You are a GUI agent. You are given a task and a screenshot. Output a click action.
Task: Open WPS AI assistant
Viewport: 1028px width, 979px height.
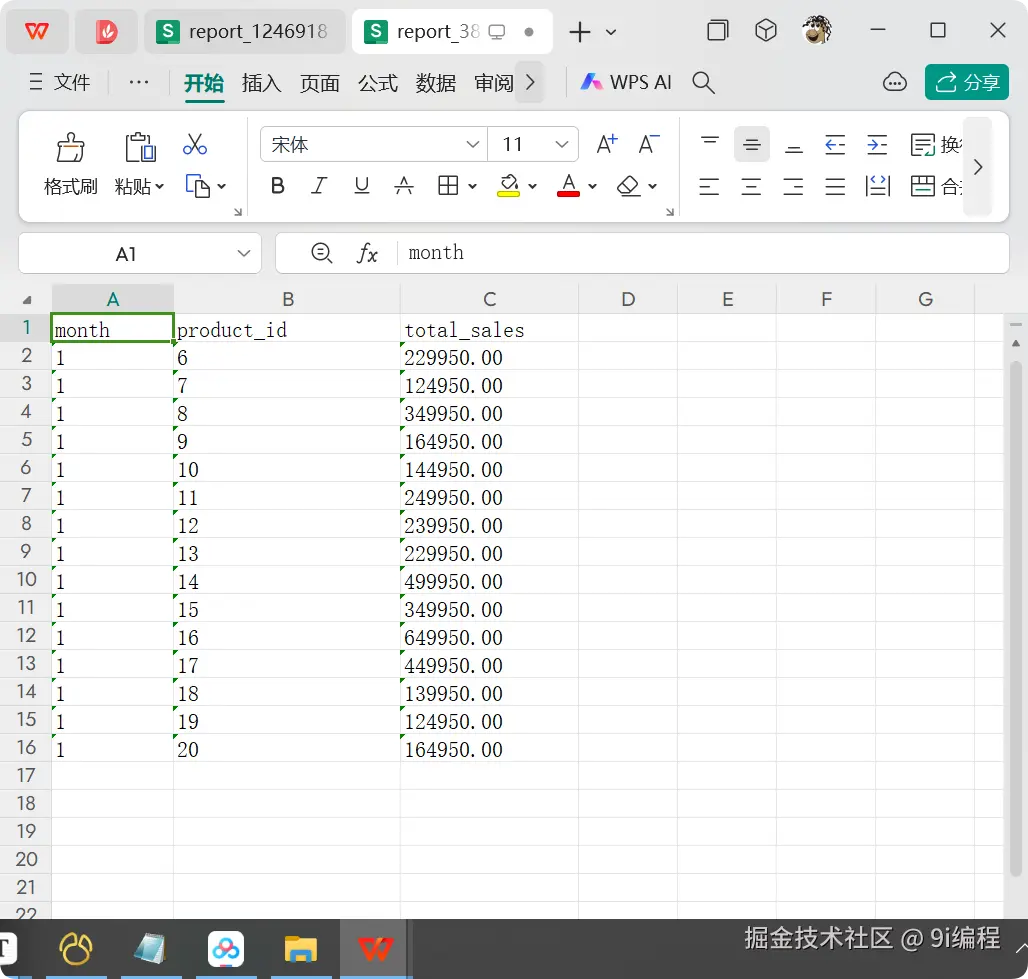[626, 82]
